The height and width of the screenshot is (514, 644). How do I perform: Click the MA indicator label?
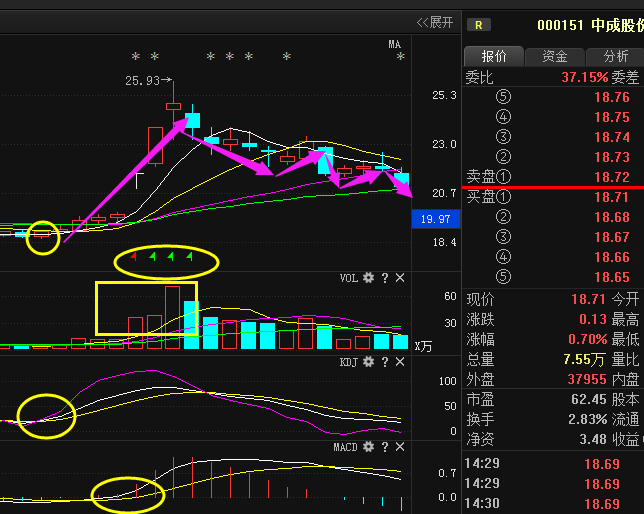click(394, 44)
